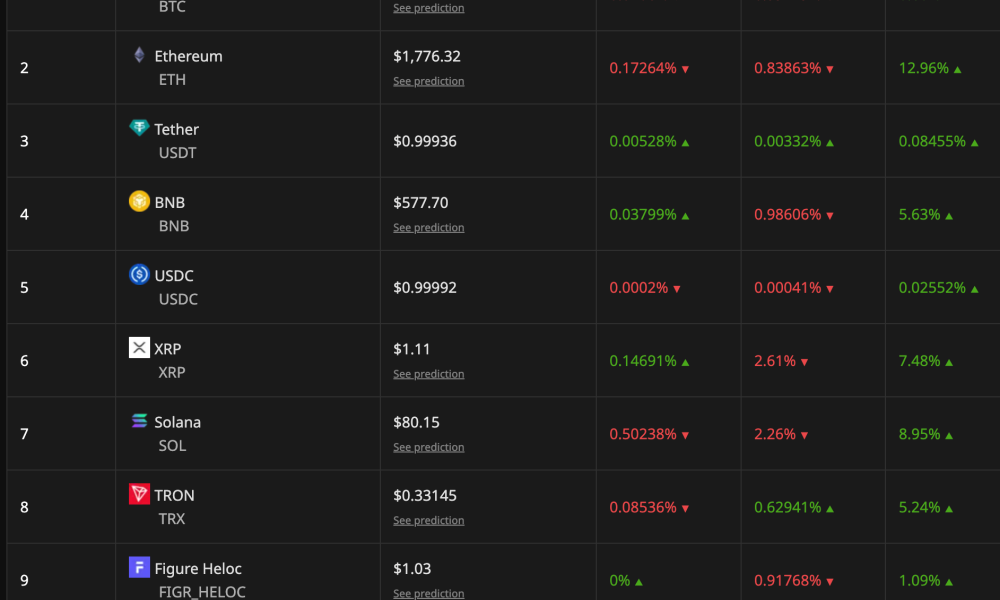Click TRON price $0.33145
The height and width of the screenshot is (600, 1000).
425,495
